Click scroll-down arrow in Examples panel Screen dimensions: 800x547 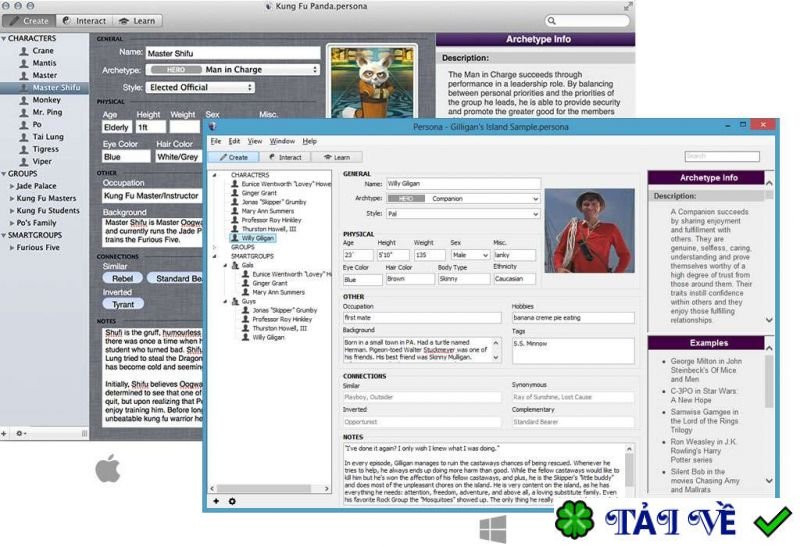pyautogui.click(x=769, y=481)
